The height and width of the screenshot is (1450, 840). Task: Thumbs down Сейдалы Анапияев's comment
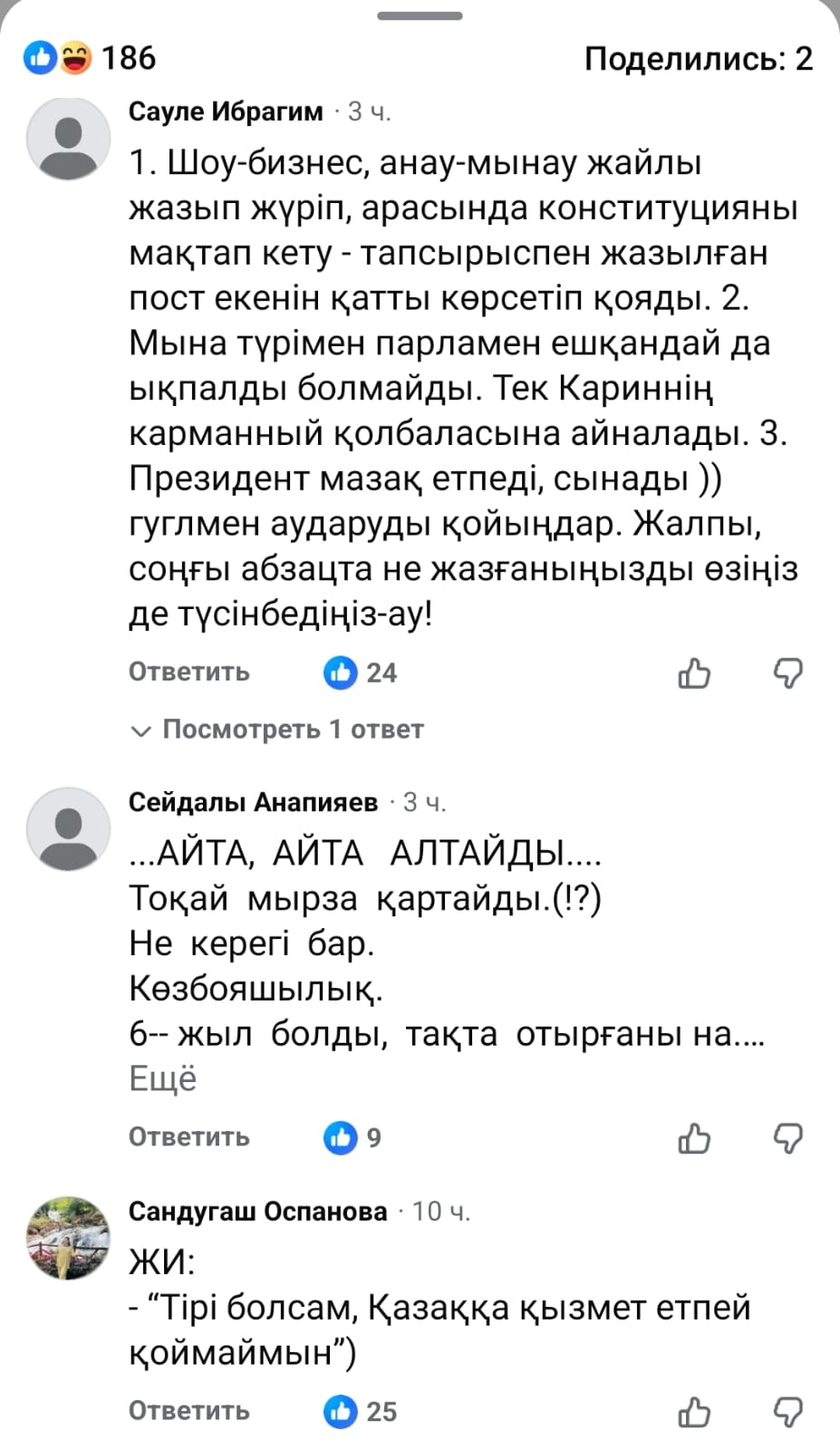point(787,1138)
